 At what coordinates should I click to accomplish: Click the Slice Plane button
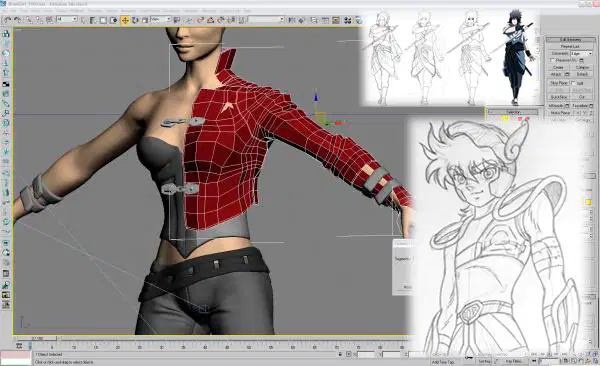click(x=559, y=83)
